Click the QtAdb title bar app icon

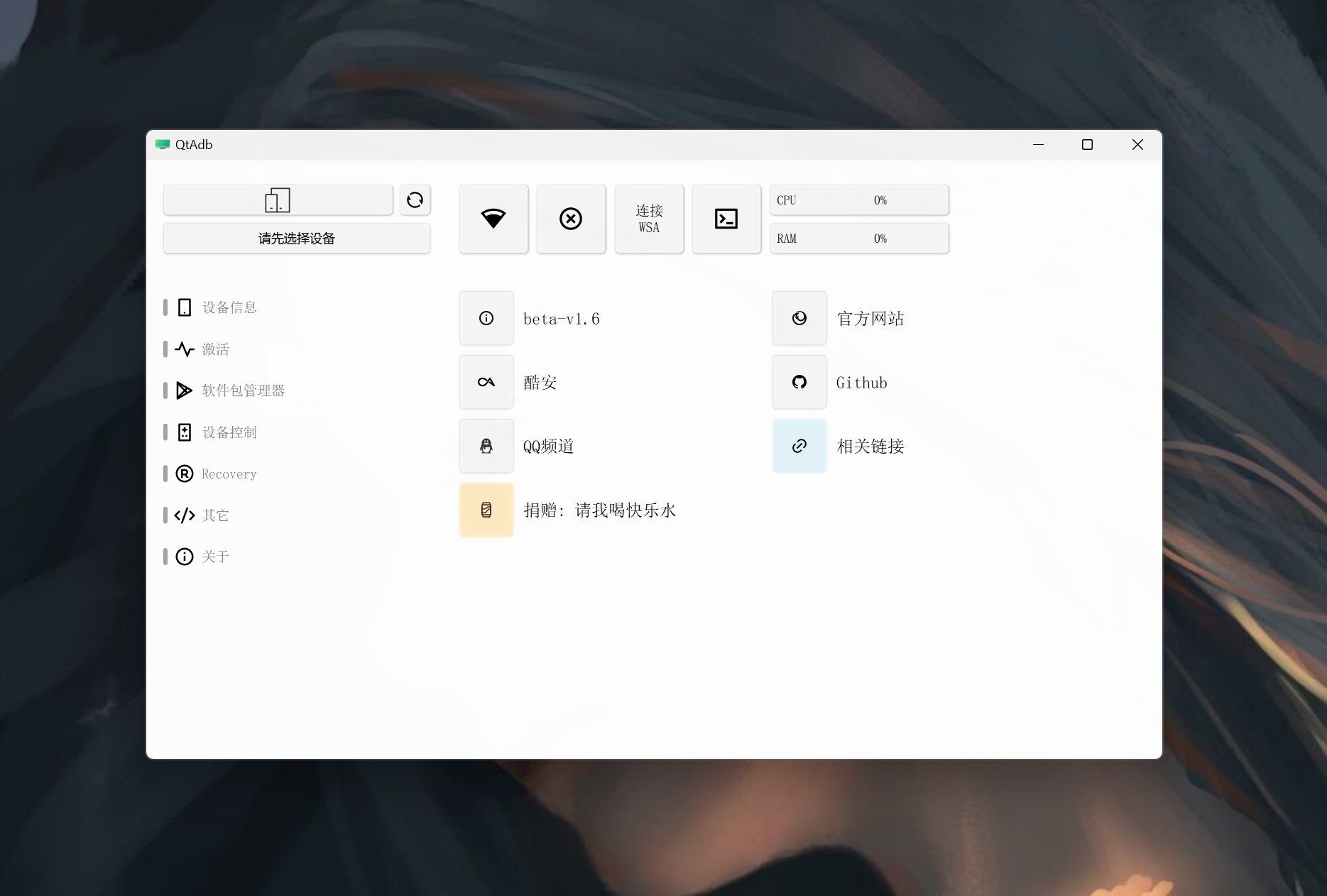[163, 145]
